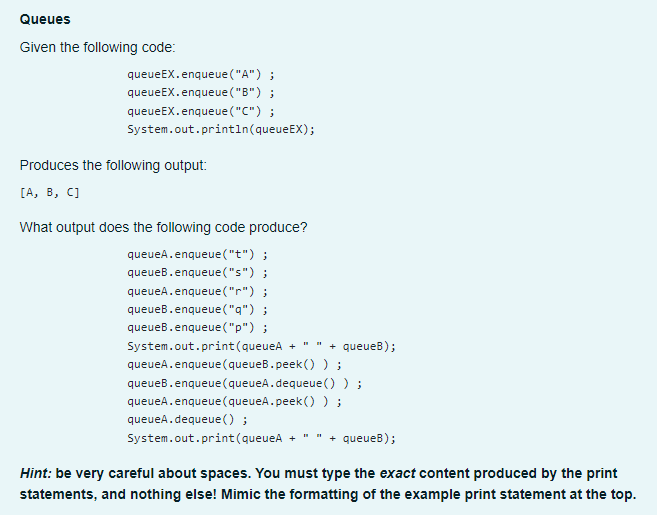Click the queueA.enqueue(queueB.peek()) line

[x=234, y=364]
